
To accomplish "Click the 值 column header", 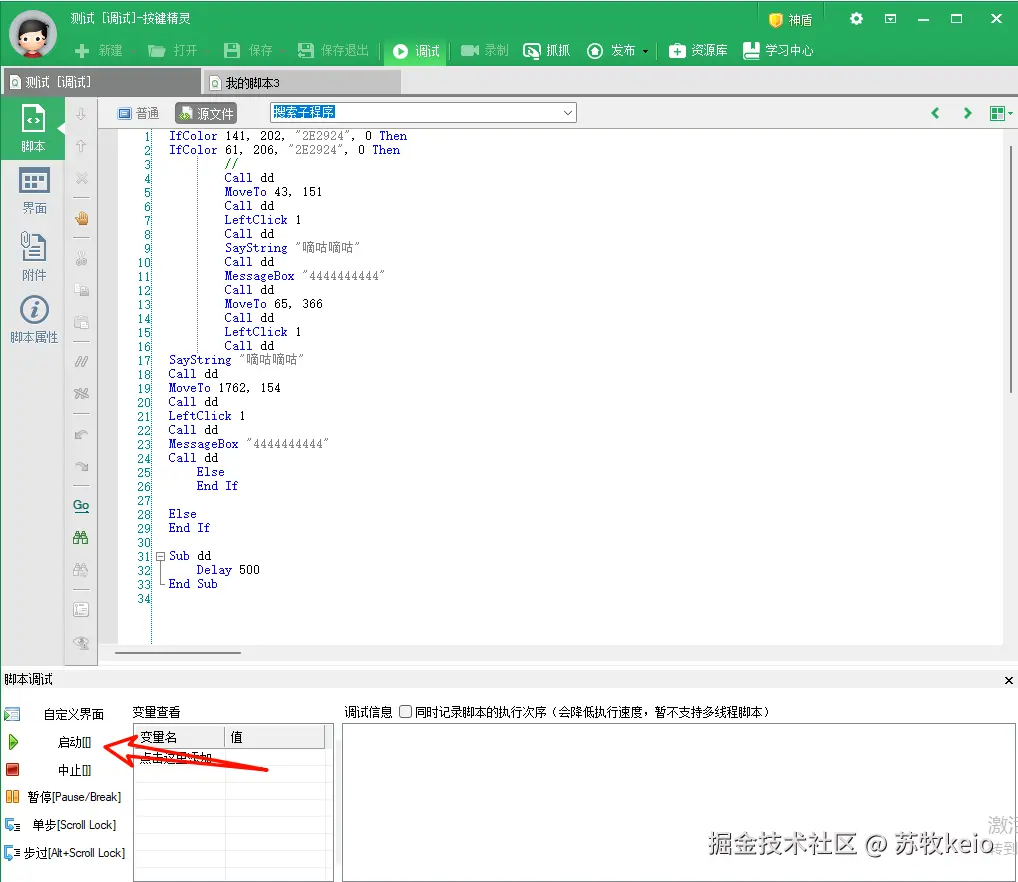I will point(275,737).
